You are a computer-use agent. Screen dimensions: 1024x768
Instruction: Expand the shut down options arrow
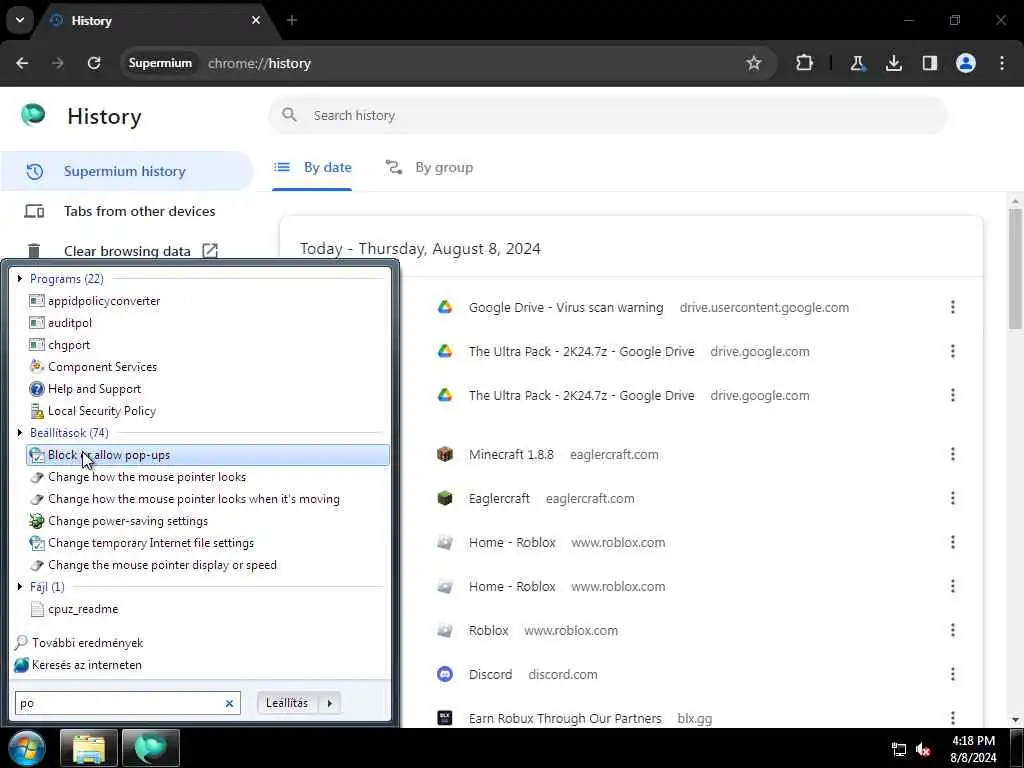point(330,703)
